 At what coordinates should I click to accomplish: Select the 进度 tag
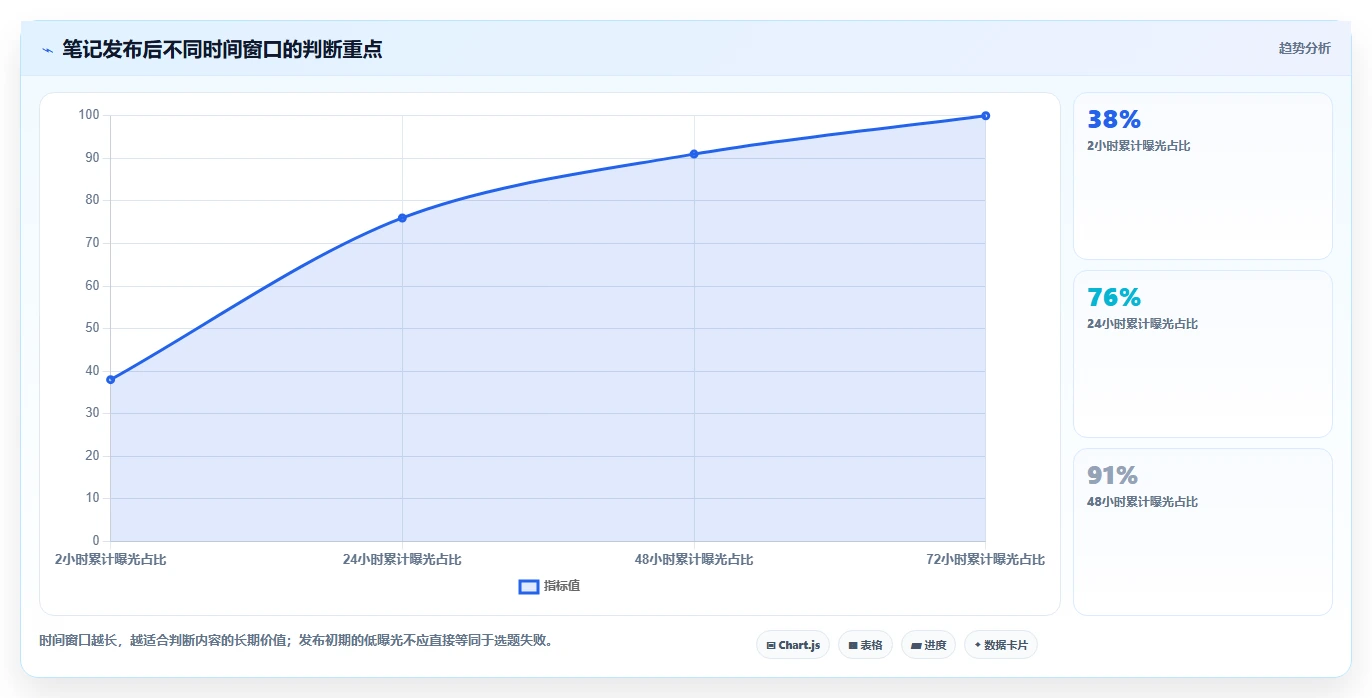pyautogui.click(x=928, y=645)
